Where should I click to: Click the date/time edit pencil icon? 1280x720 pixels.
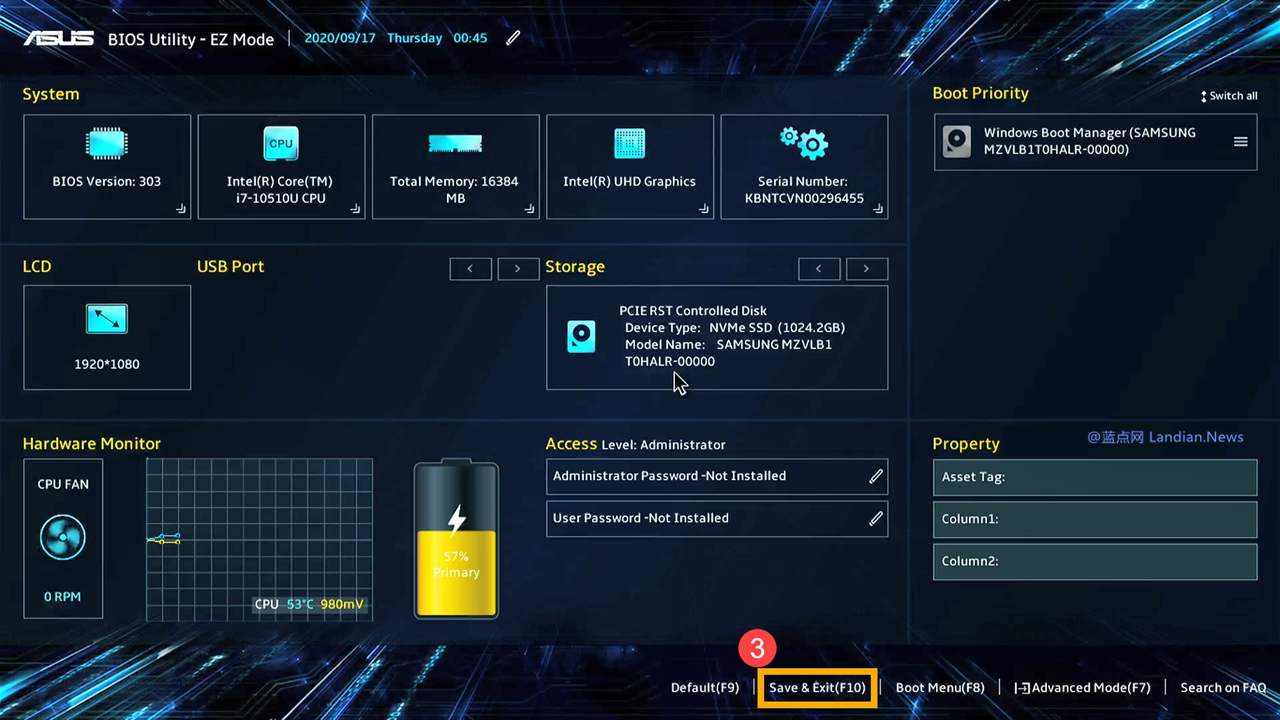[513, 38]
